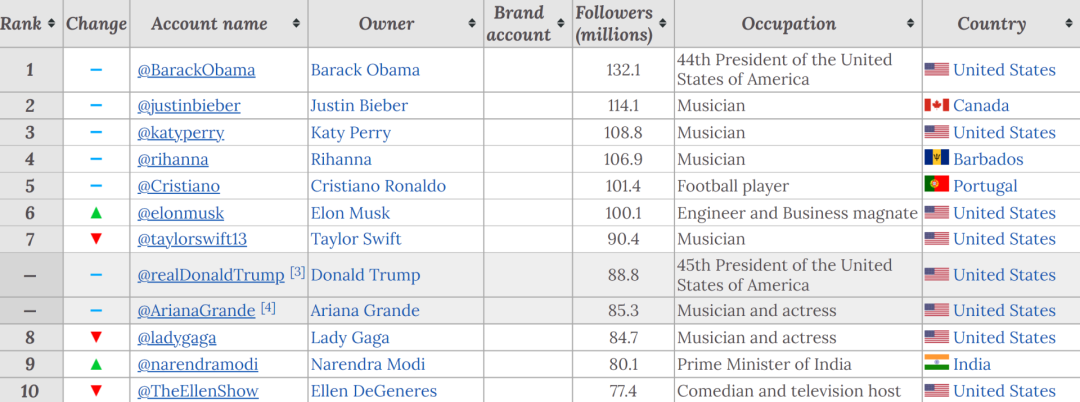Image resolution: width=1080 pixels, height=402 pixels.
Task: Open footnote [4] next to @ArianaGrande
Action: coord(268,308)
